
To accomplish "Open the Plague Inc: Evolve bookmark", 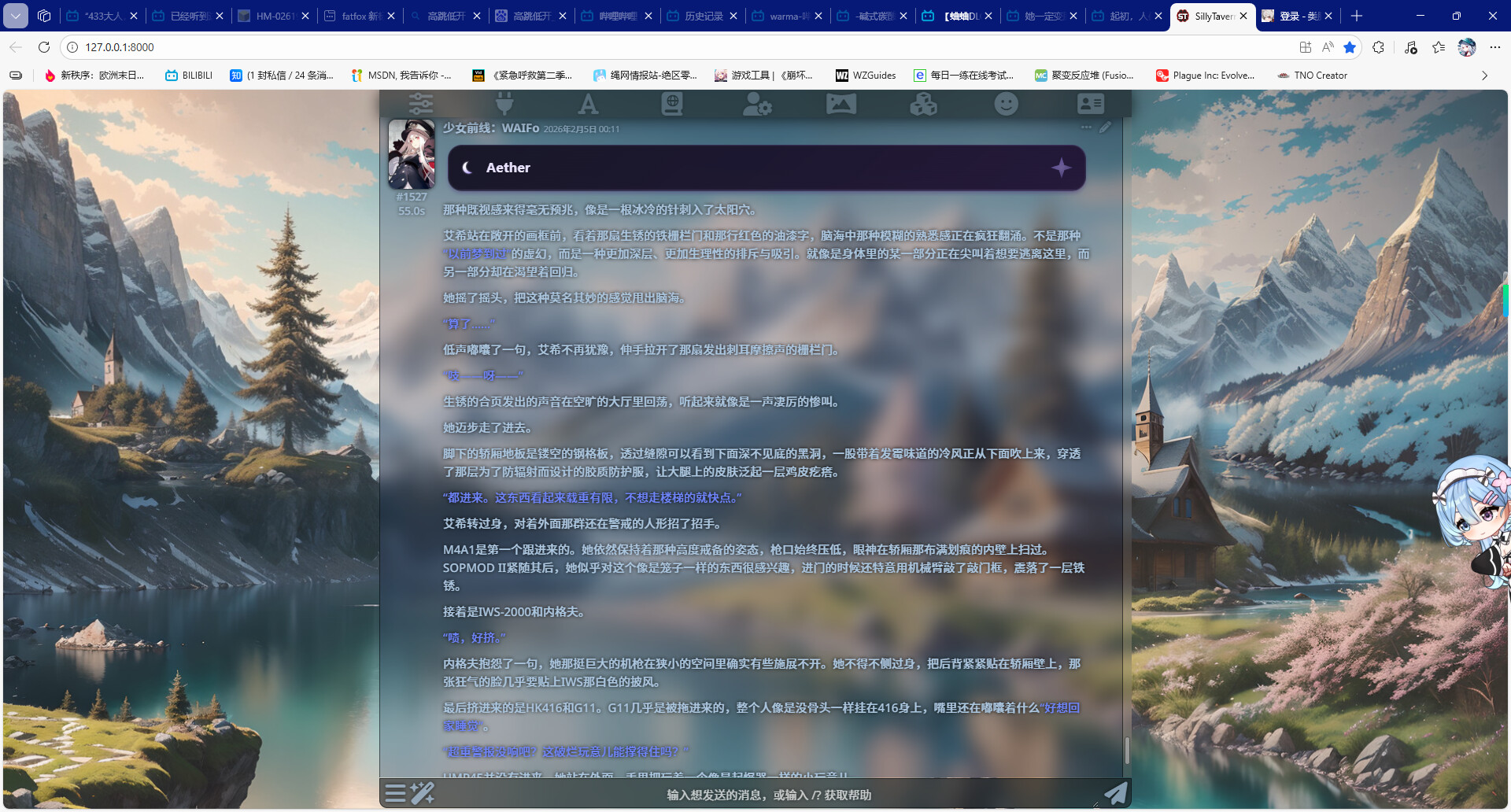I will (x=1205, y=76).
